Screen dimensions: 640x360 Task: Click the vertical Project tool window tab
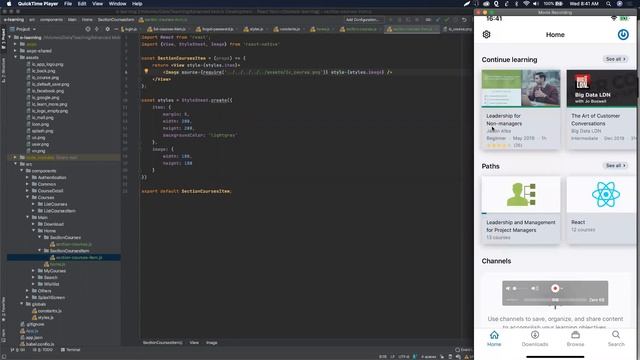pyautogui.click(x=3, y=39)
